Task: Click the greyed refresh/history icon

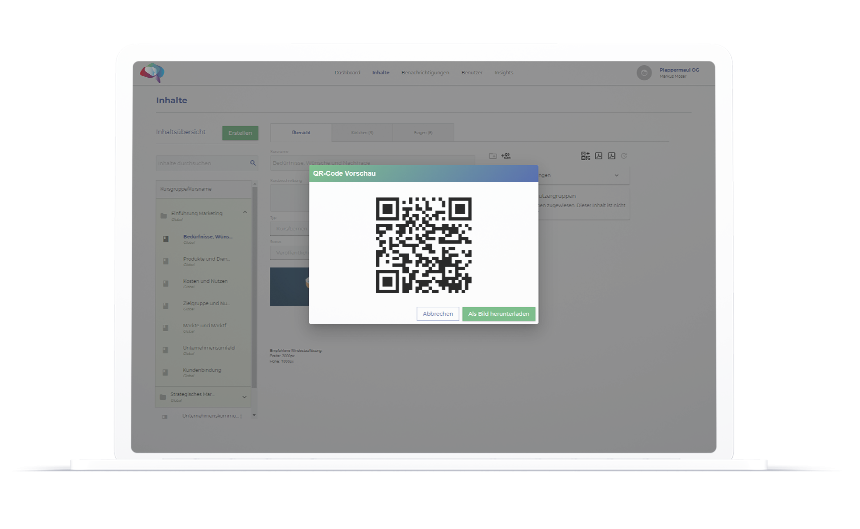Action: (624, 156)
